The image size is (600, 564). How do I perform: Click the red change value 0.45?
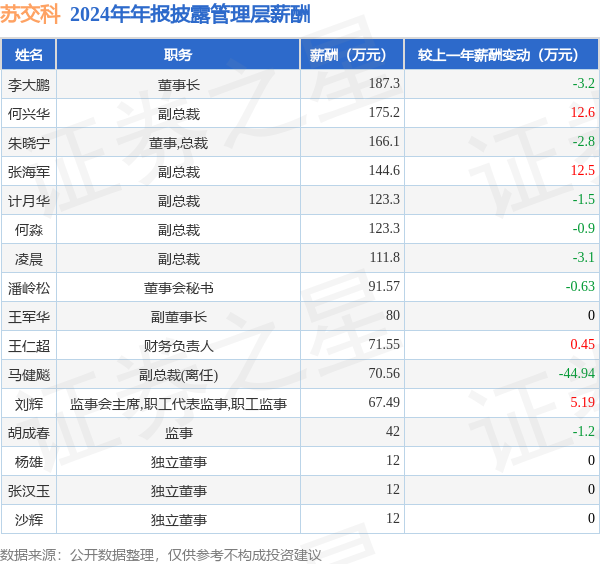click(x=582, y=344)
